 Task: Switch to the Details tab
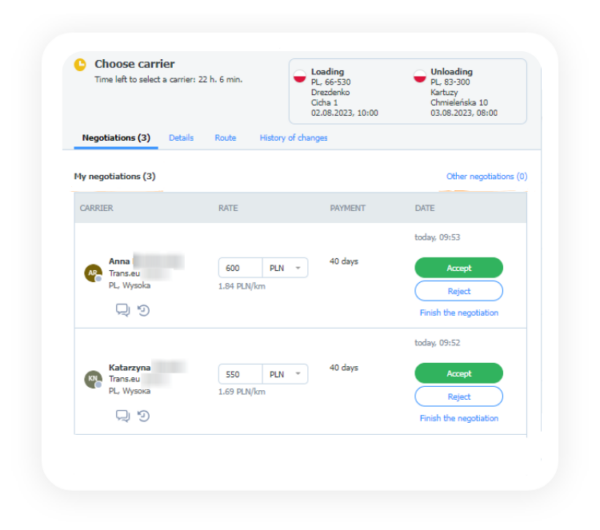click(181, 138)
